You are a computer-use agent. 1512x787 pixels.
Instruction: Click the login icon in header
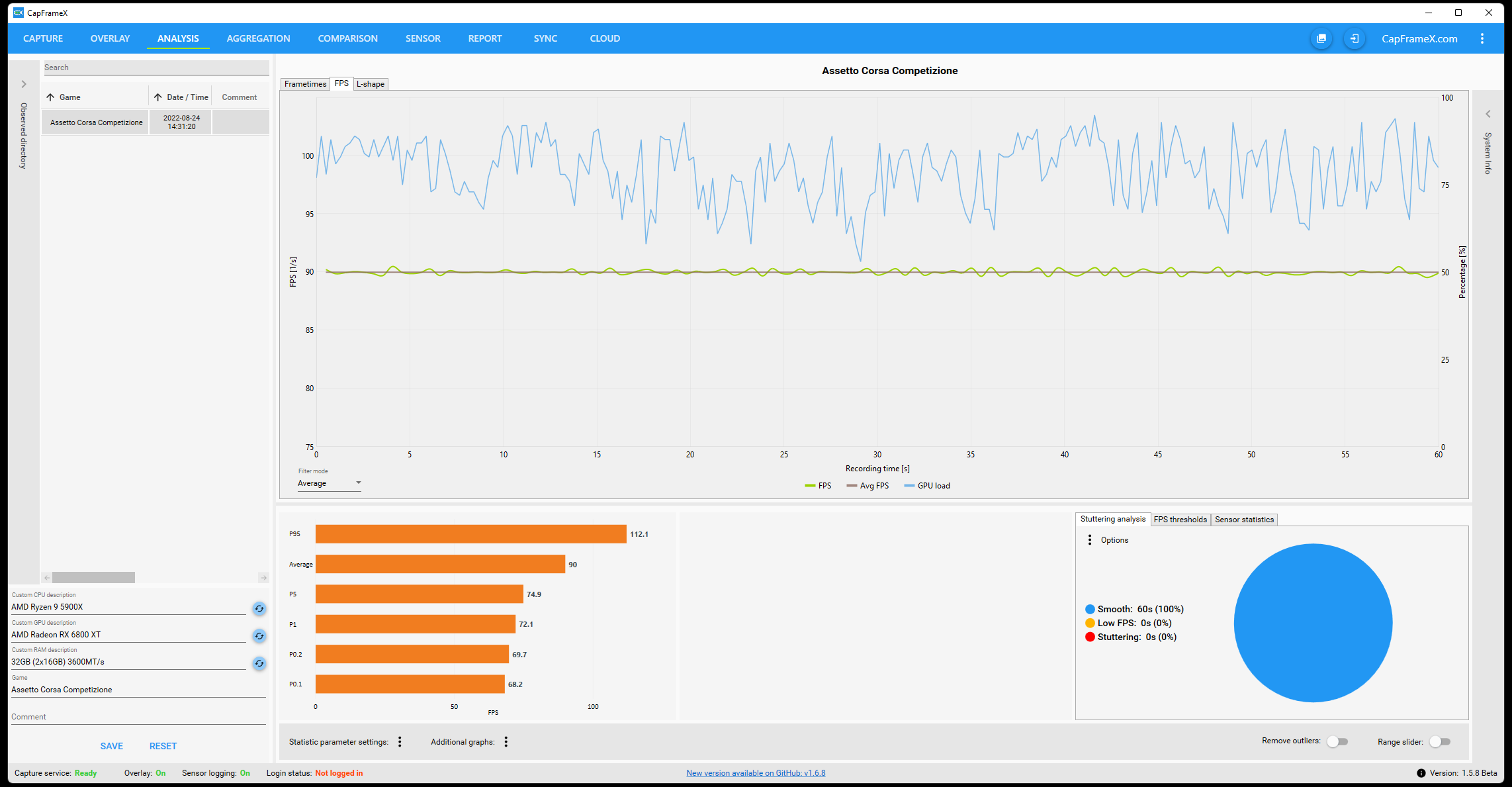click(1355, 38)
